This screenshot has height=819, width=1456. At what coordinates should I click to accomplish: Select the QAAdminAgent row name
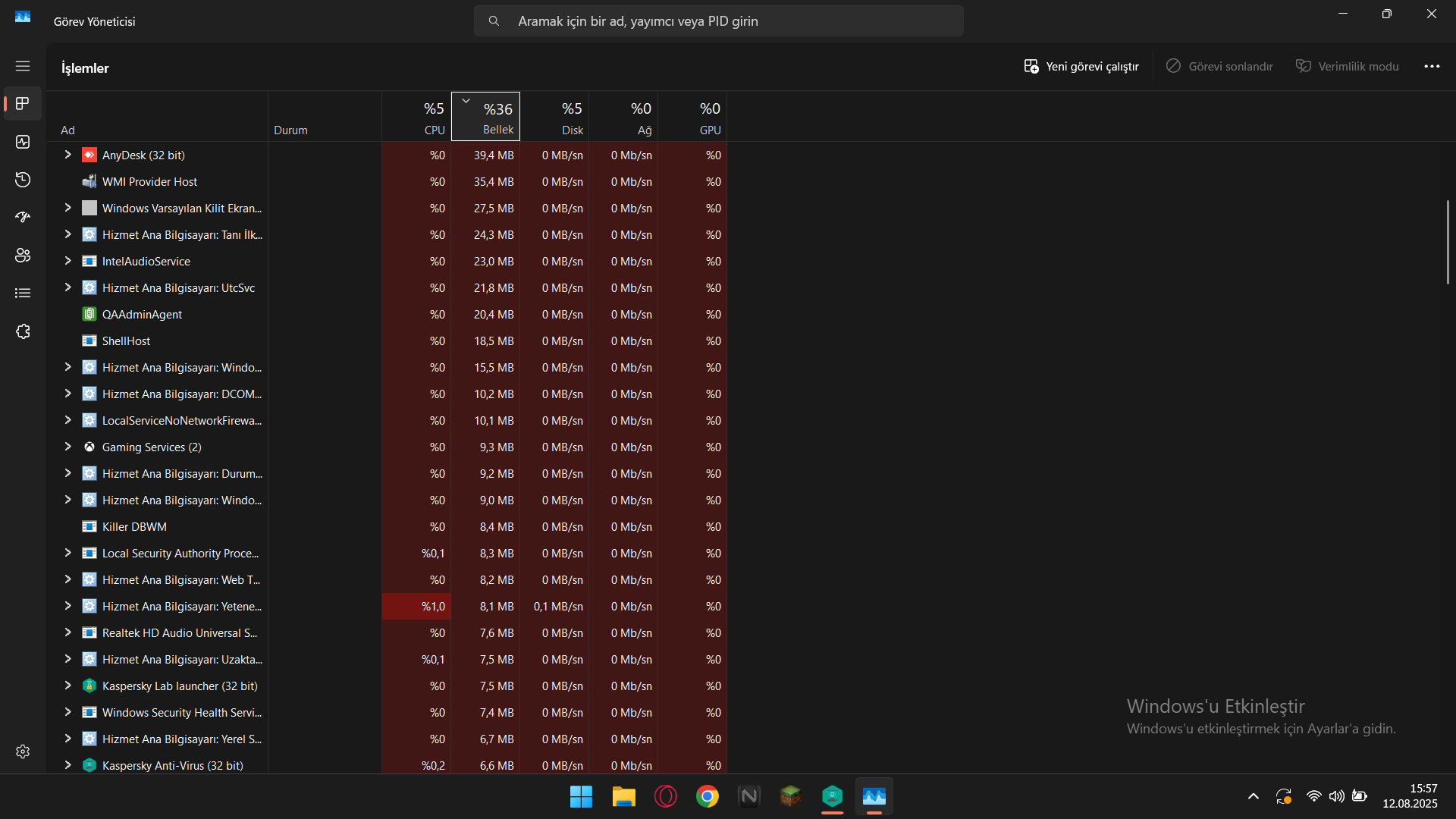(x=142, y=314)
